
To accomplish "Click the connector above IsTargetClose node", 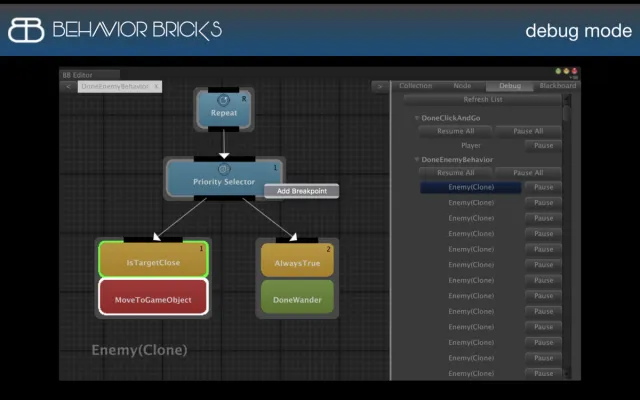I will click(x=153, y=240).
